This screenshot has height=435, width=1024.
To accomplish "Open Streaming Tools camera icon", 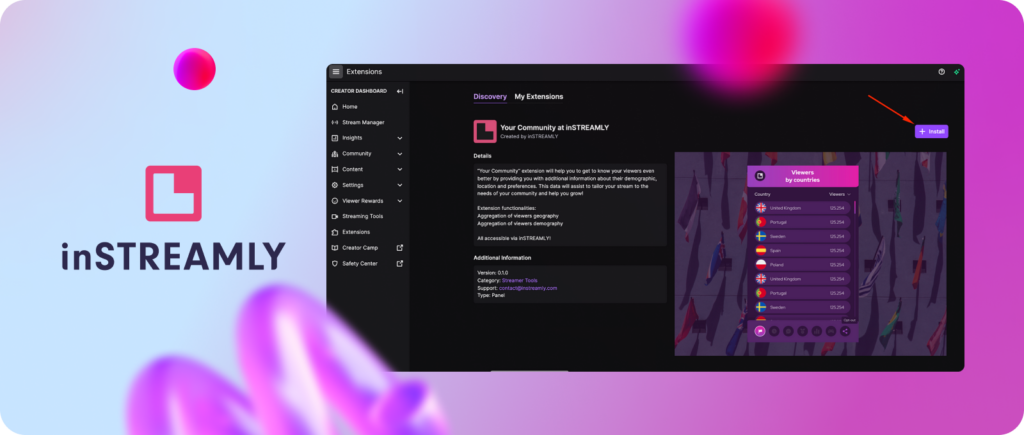I will click(335, 216).
